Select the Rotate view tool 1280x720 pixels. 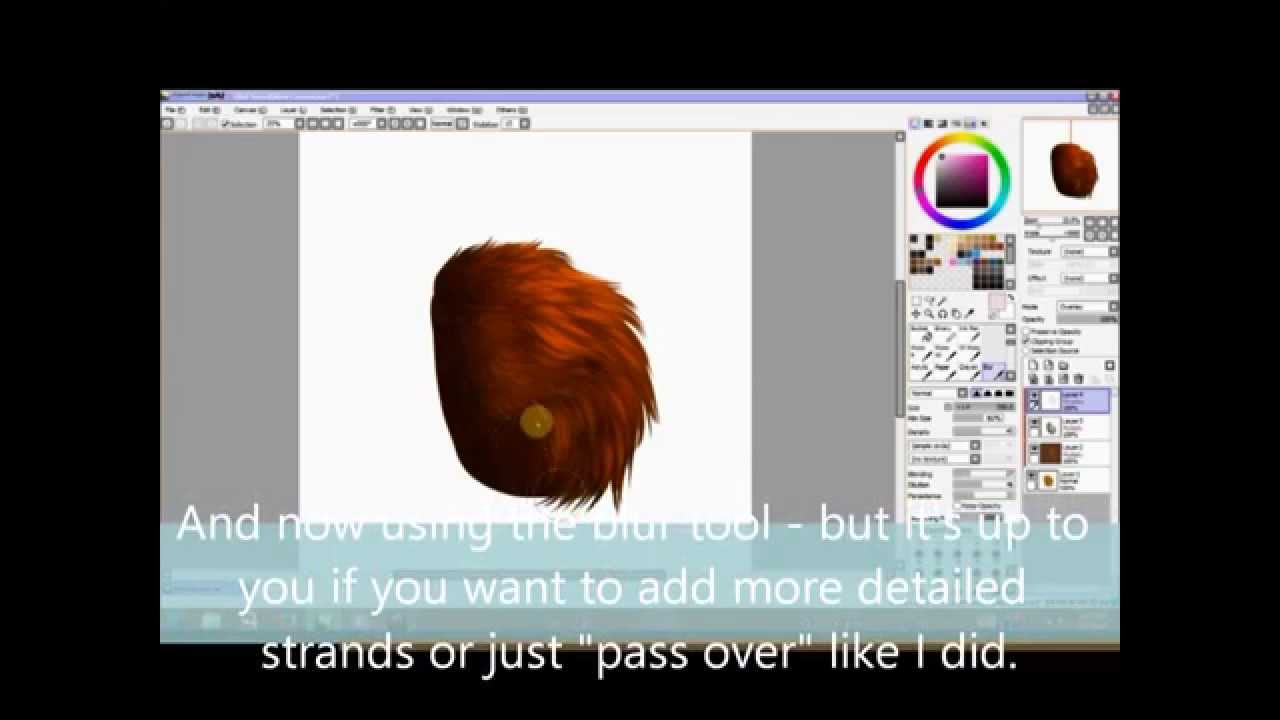click(942, 314)
